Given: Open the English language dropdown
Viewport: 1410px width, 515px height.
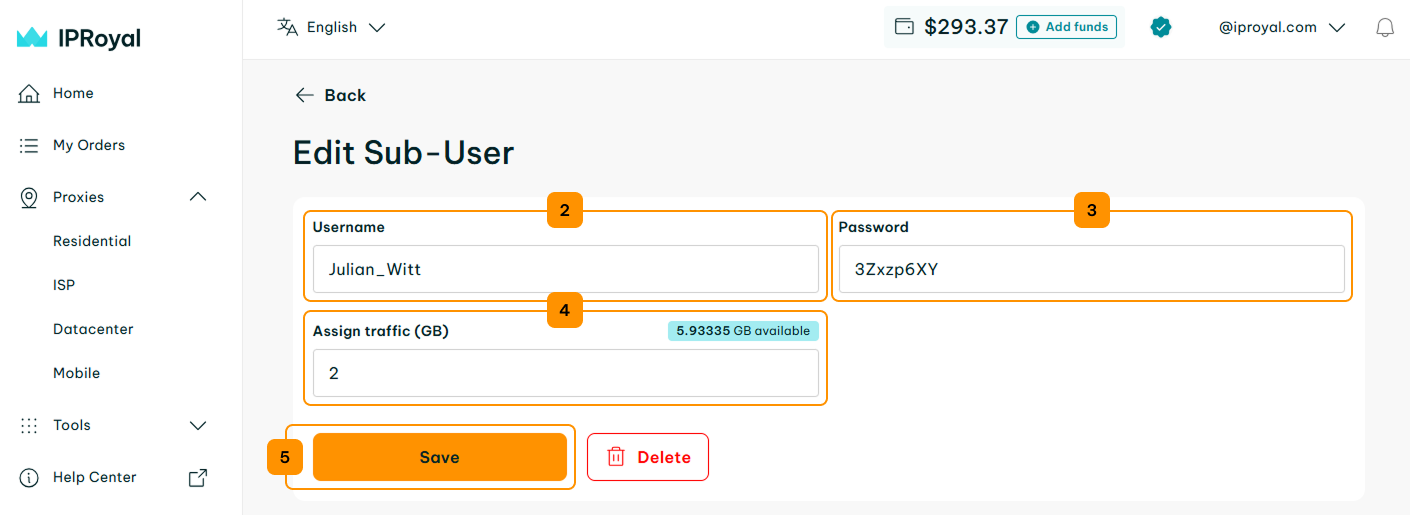Looking at the screenshot, I should point(331,27).
